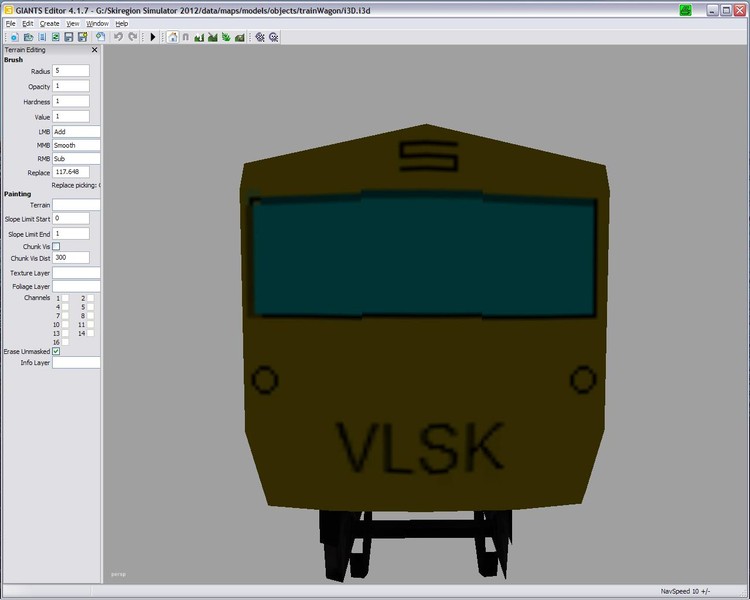Open the LMB dropdown showing Add
This screenshot has width=750, height=600.
76,132
